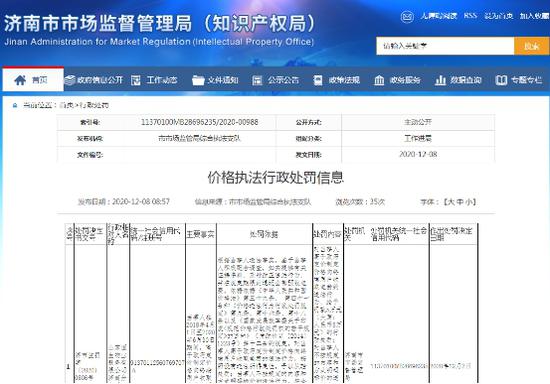Click the 工作进展 category cell
Screen dimensions: 550x384
[418, 138]
